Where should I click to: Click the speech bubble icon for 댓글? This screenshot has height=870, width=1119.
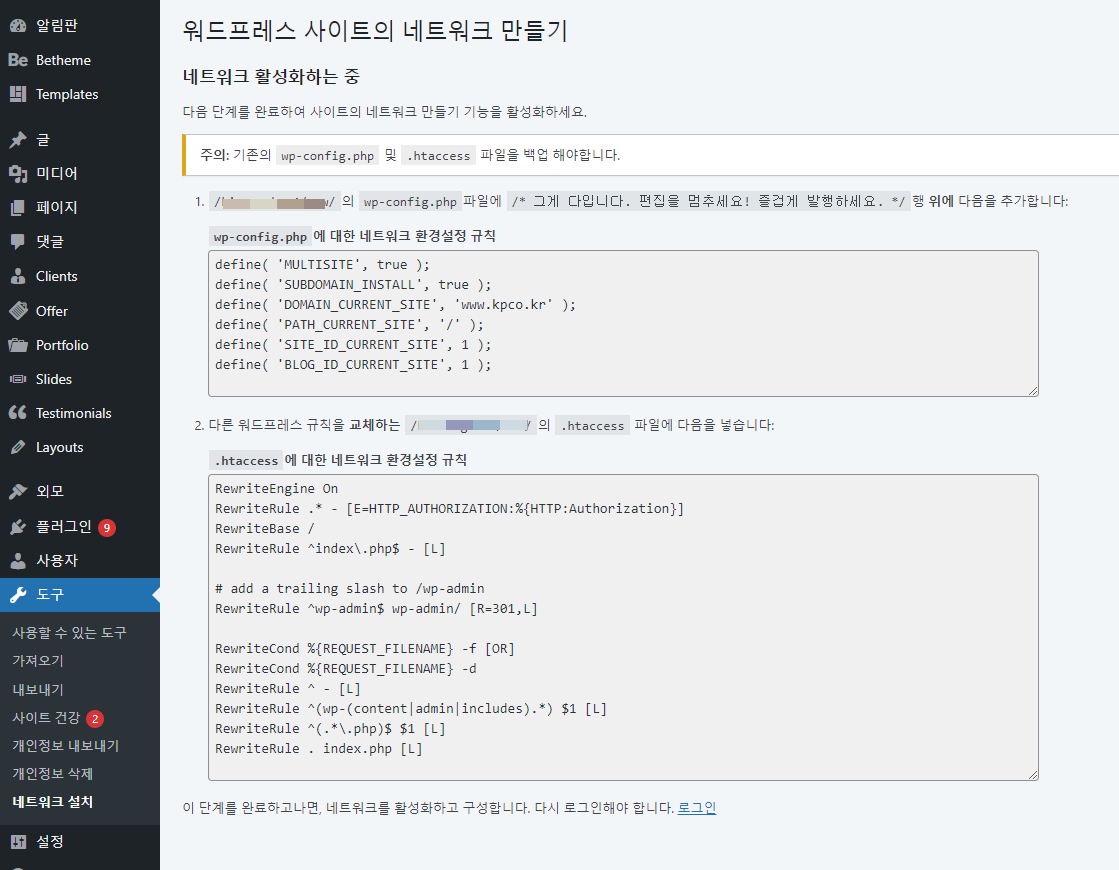click(18, 242)
